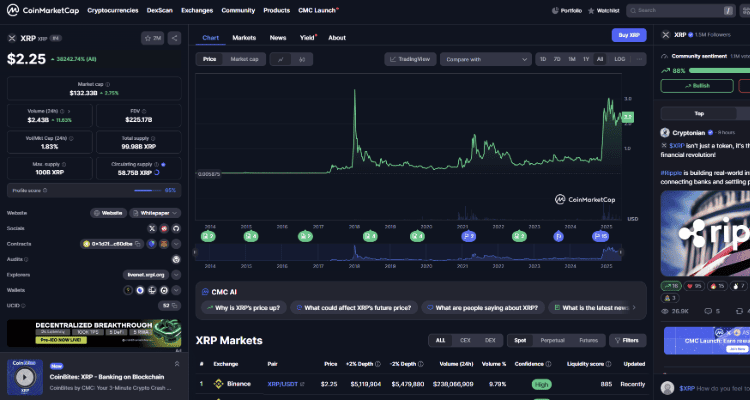Collapse the CoinBites player panel
This screenshot has height=400, width=750.
(x=177, y=364)
